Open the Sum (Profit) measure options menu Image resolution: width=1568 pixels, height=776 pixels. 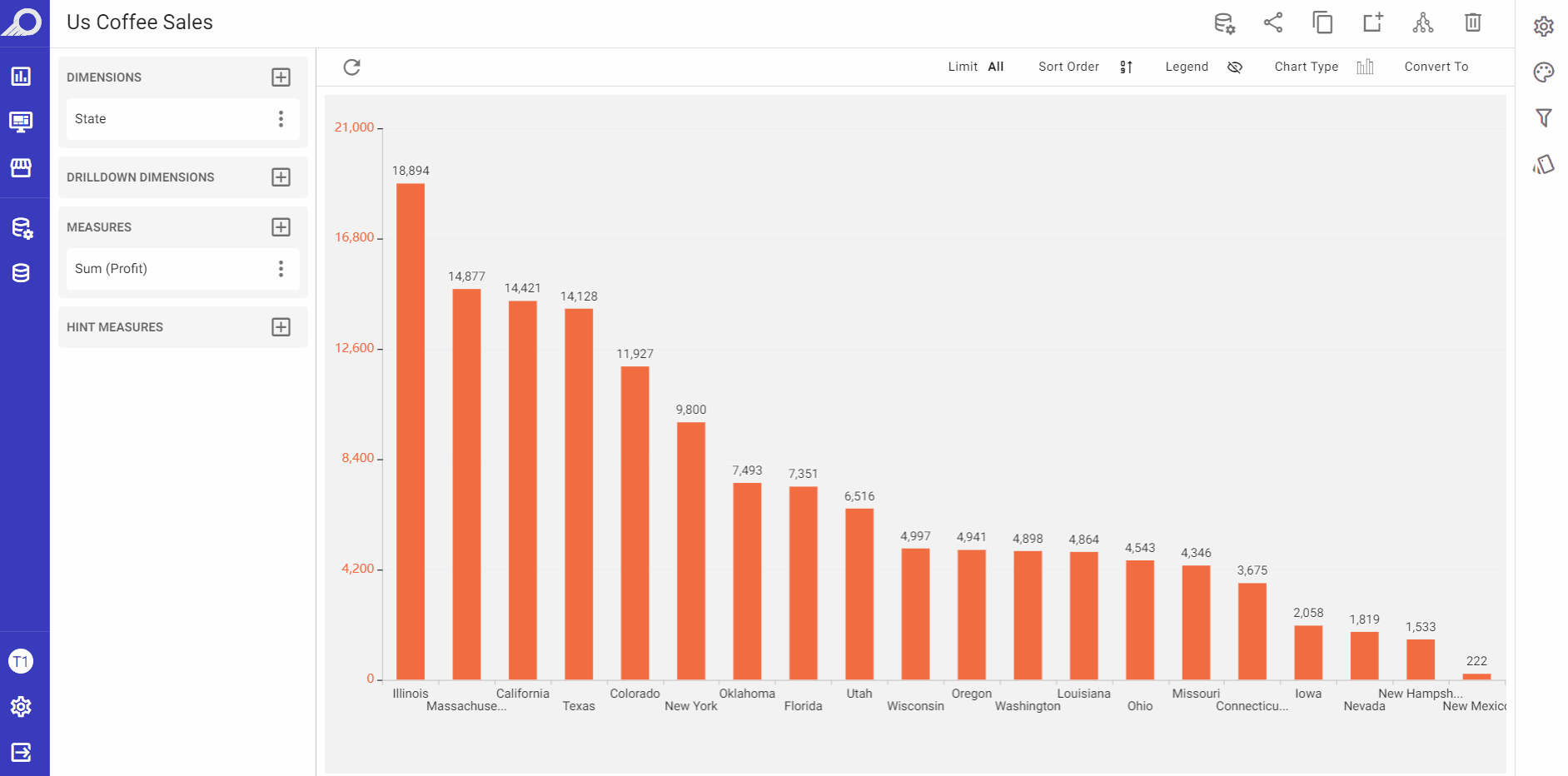pos(281,269)
